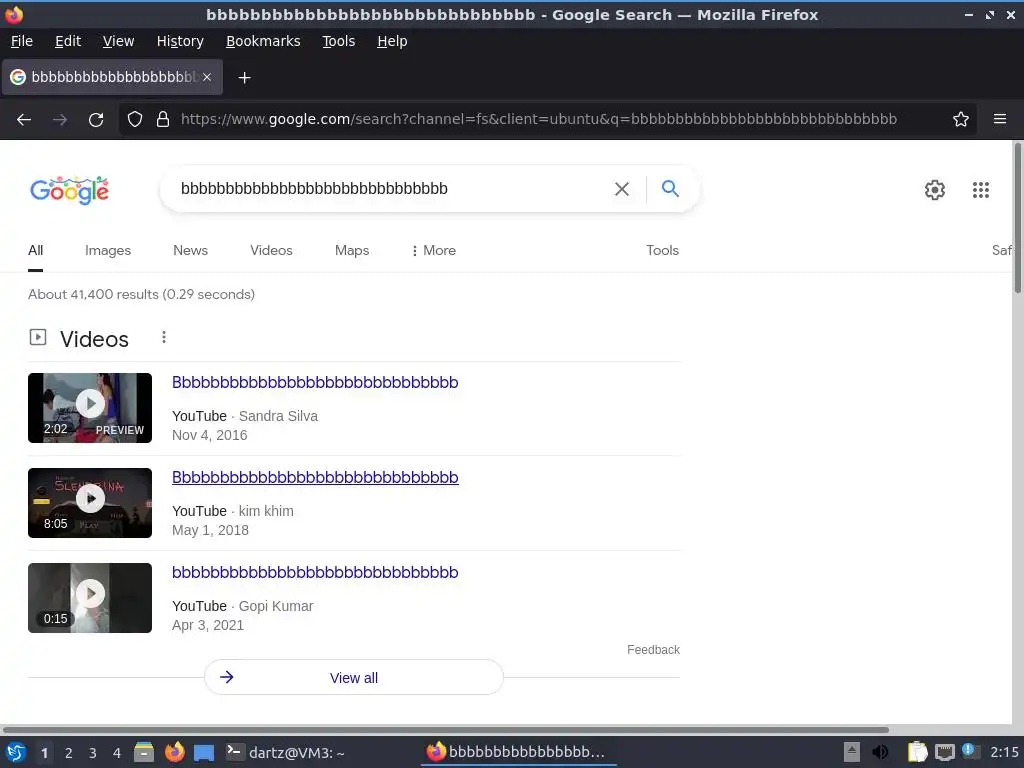Open the tracking protection shield icon

coord(135,119)
